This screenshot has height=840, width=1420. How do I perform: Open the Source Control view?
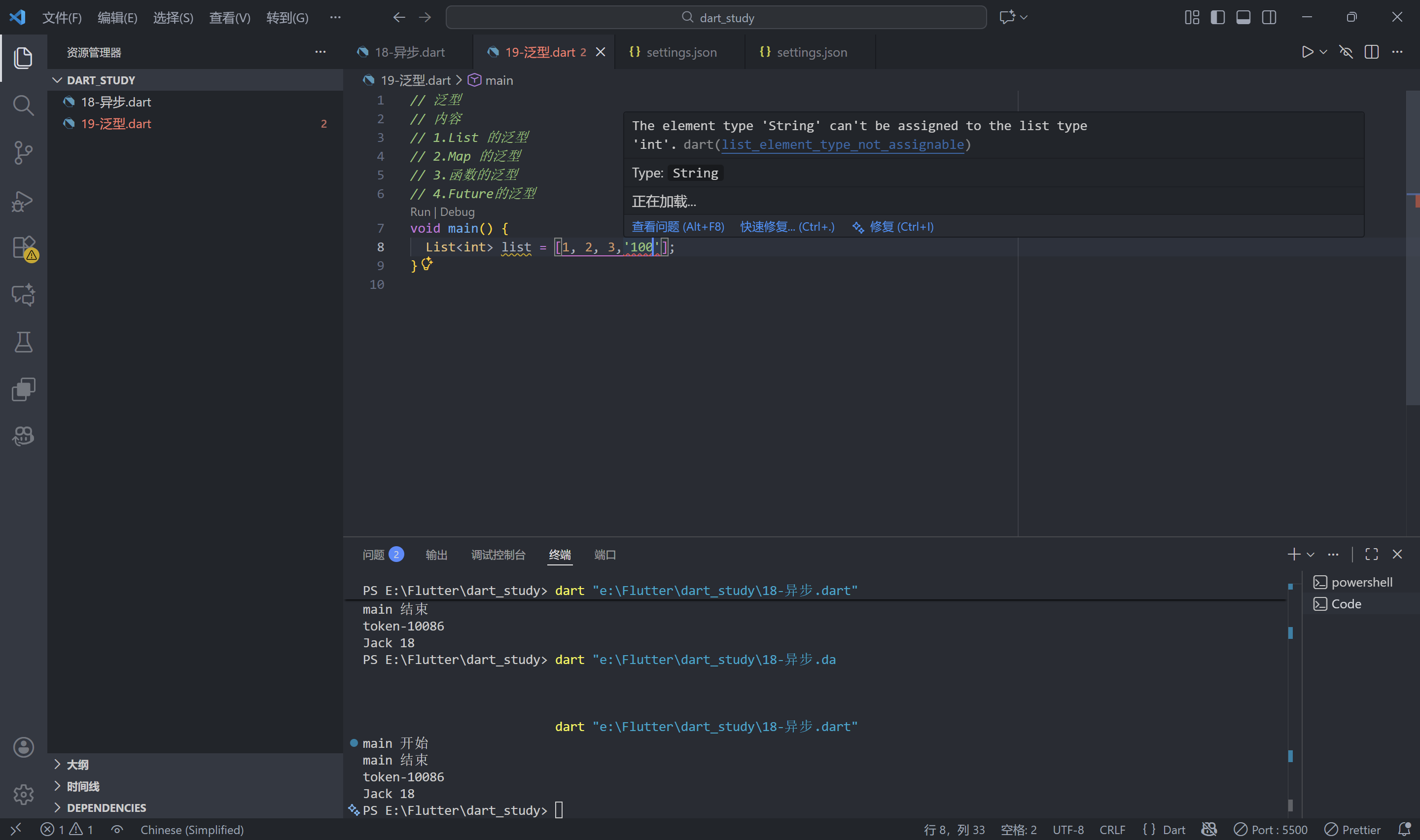[23, 153]
